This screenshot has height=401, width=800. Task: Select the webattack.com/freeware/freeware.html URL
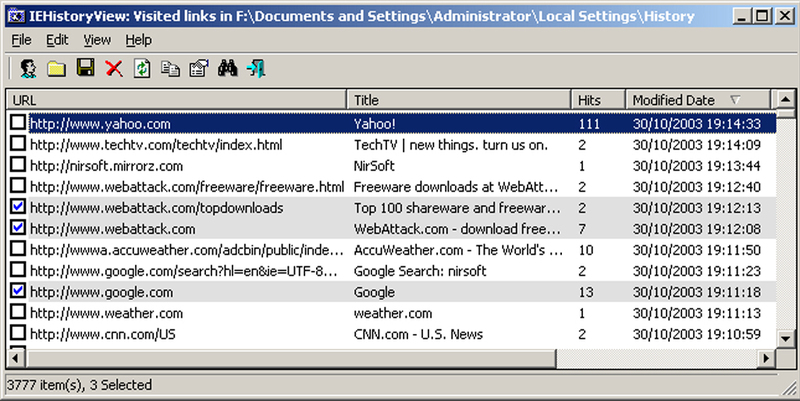click(187, 187)
